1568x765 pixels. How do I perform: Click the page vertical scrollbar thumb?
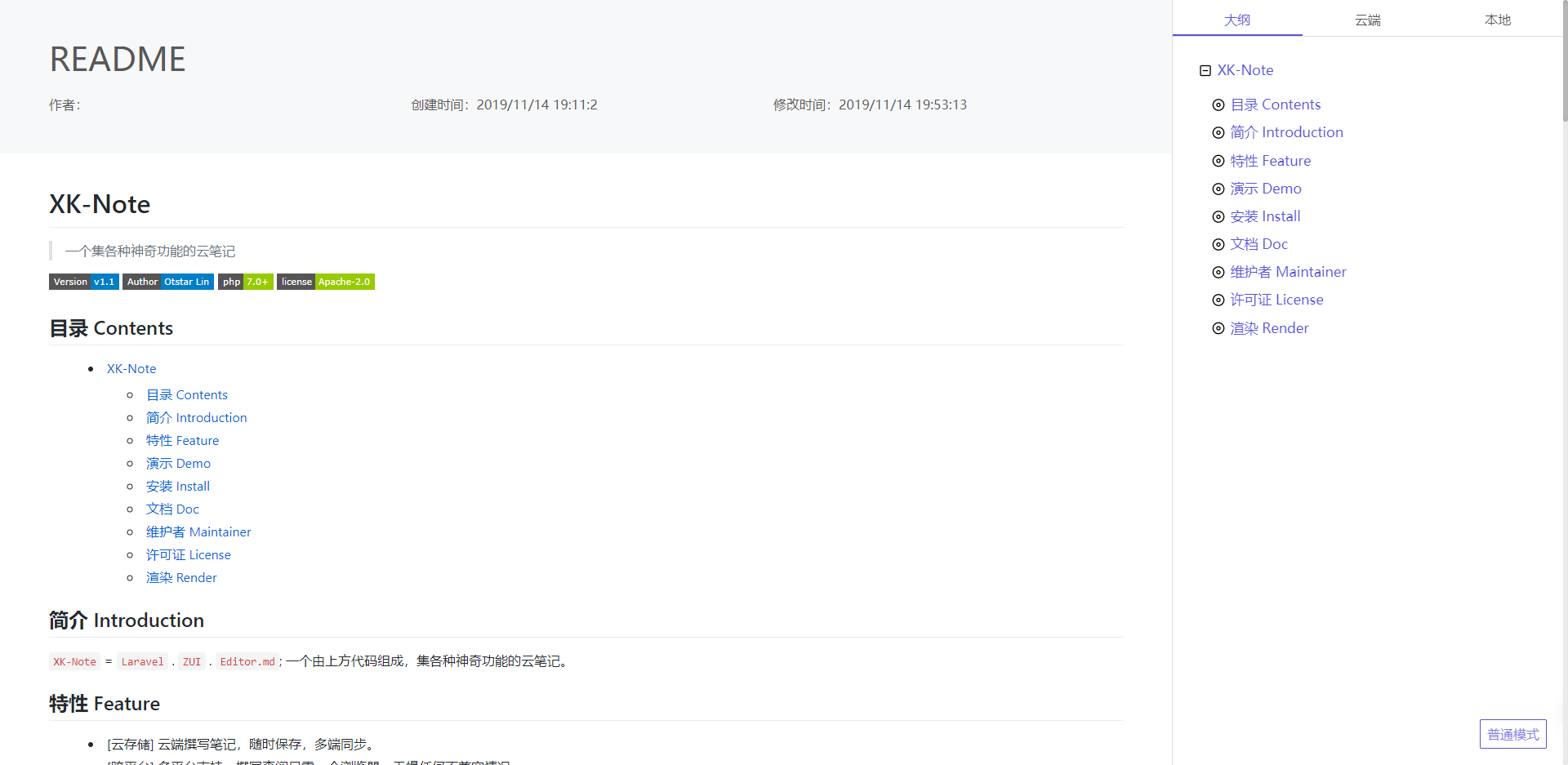click(1565, 61)
